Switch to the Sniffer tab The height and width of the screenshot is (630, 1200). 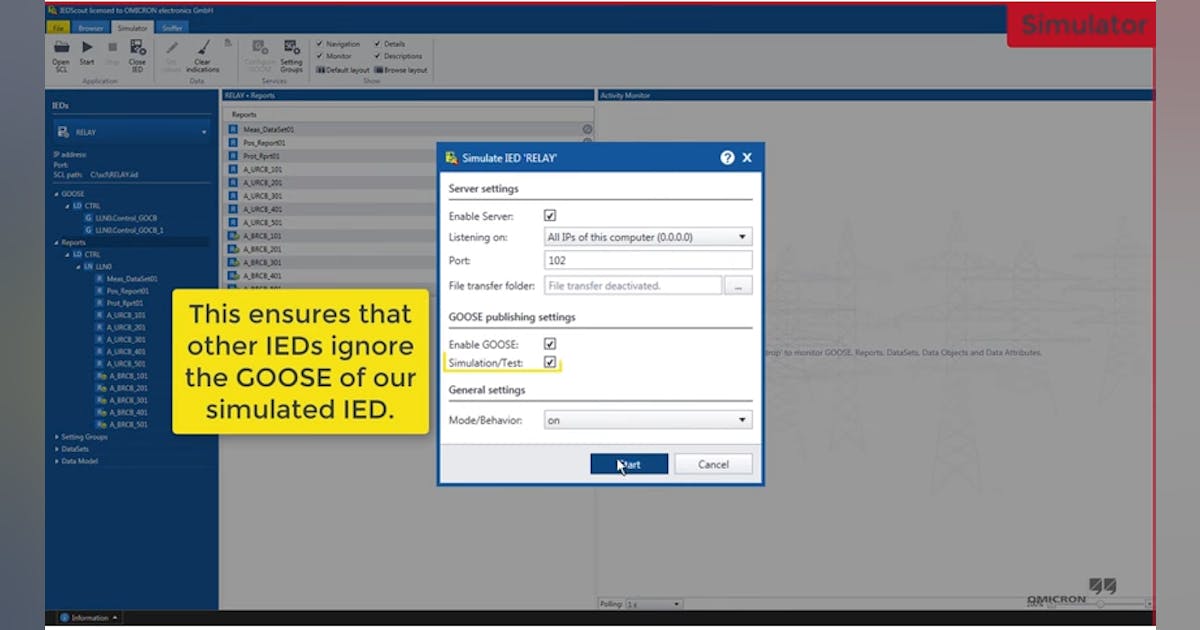tap(173, 28)
